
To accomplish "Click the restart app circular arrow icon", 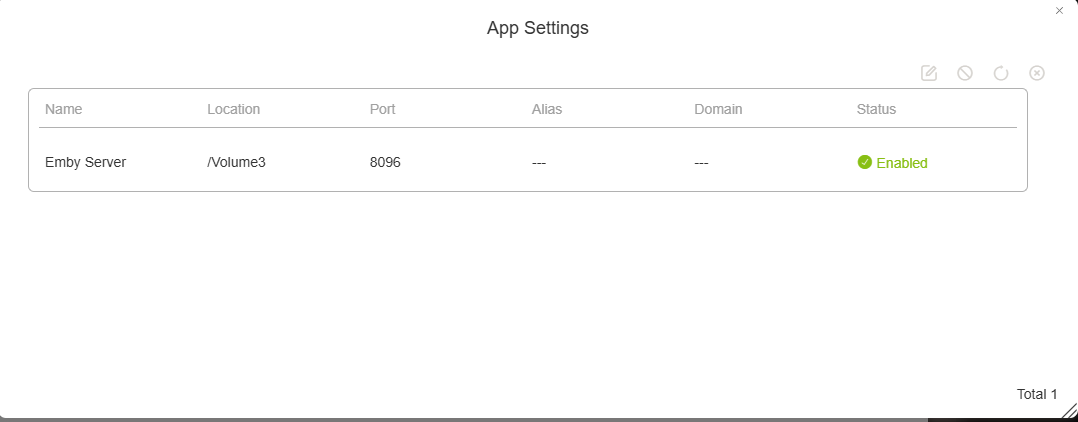I will (1001, 73).
